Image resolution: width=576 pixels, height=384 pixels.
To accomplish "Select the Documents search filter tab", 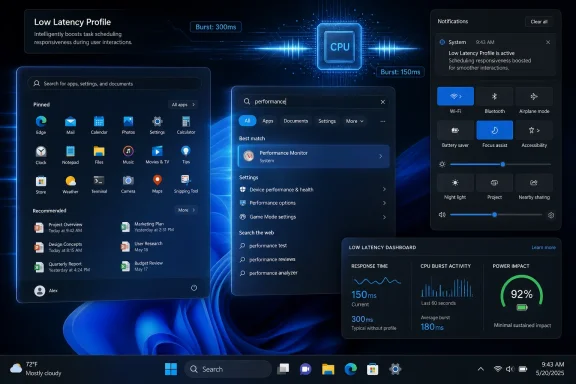I will pos(296,121).
